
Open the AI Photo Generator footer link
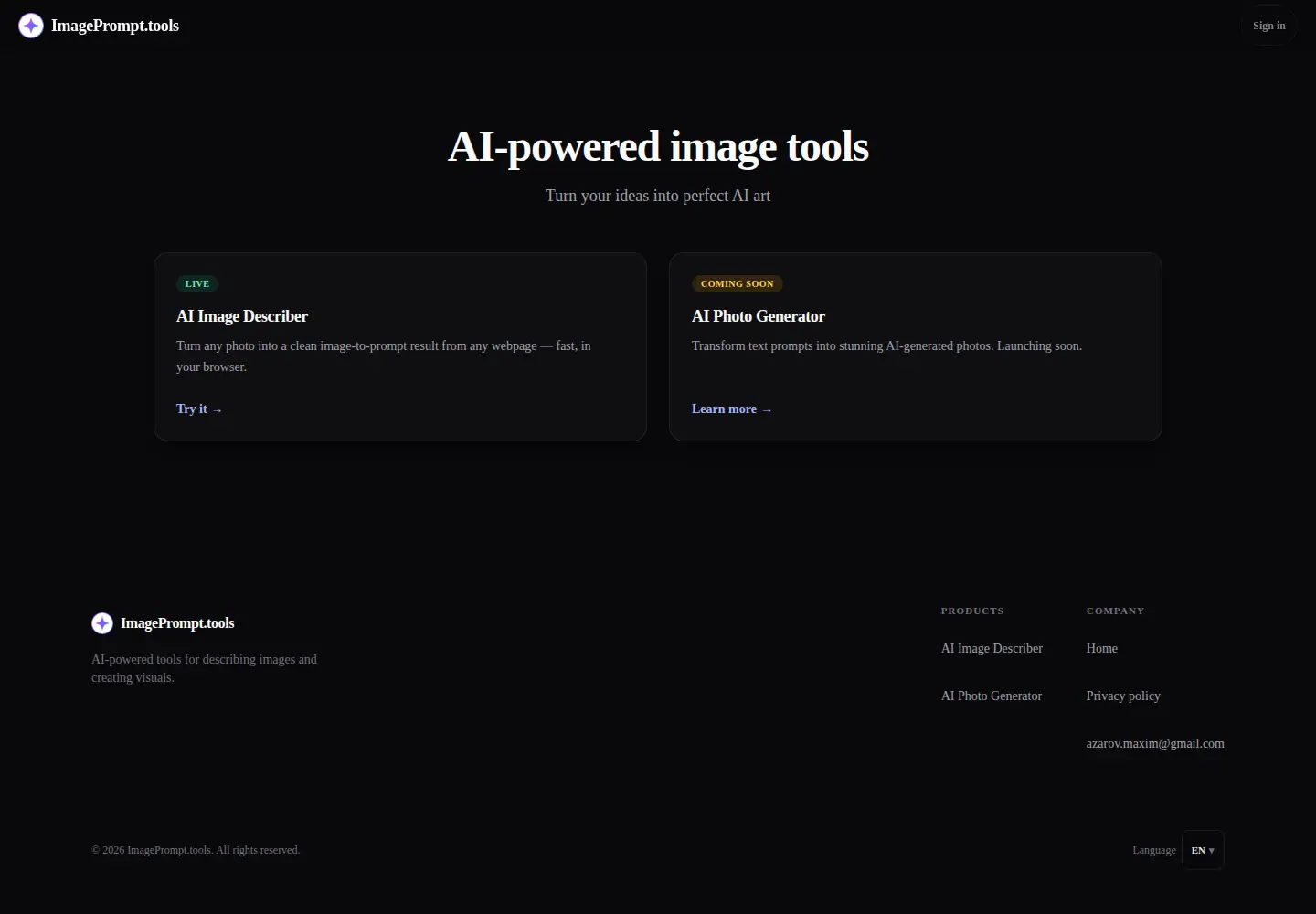pos(992,696)
